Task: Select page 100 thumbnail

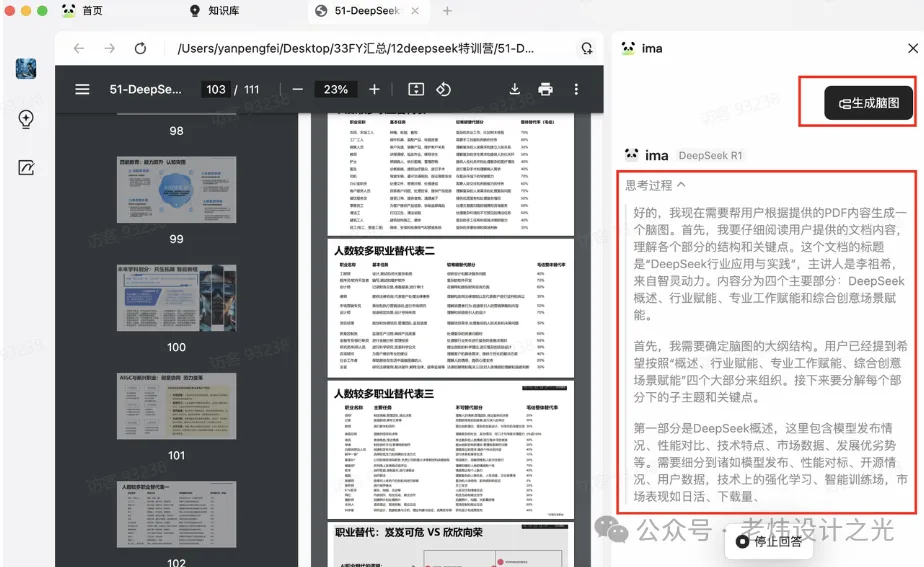Action: click(x=176, y=298)
